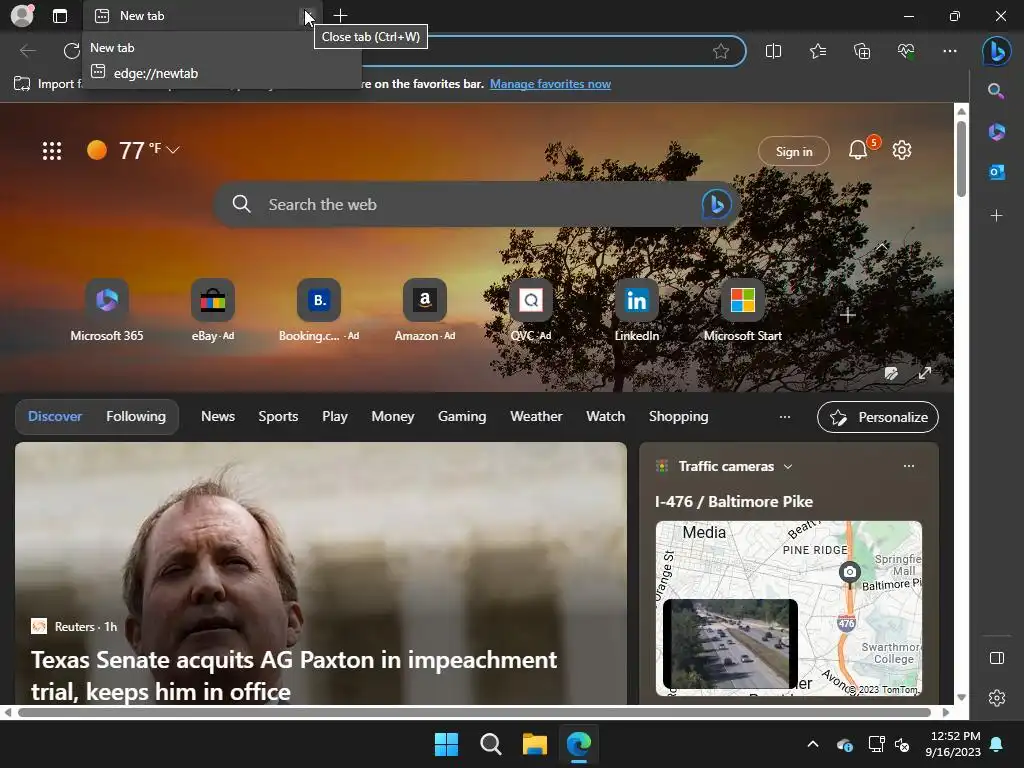
Task: Click the camera marker on the map
Action: (849, 573)
